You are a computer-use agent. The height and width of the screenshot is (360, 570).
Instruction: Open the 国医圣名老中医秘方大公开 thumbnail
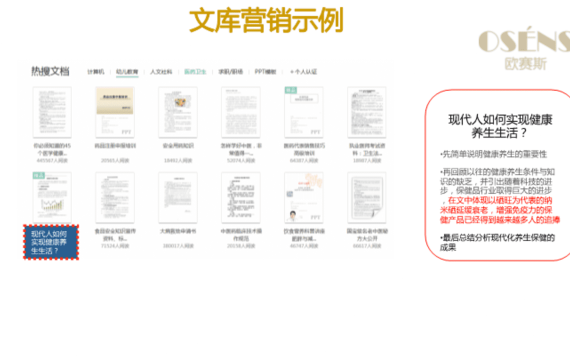pos(366,197)
